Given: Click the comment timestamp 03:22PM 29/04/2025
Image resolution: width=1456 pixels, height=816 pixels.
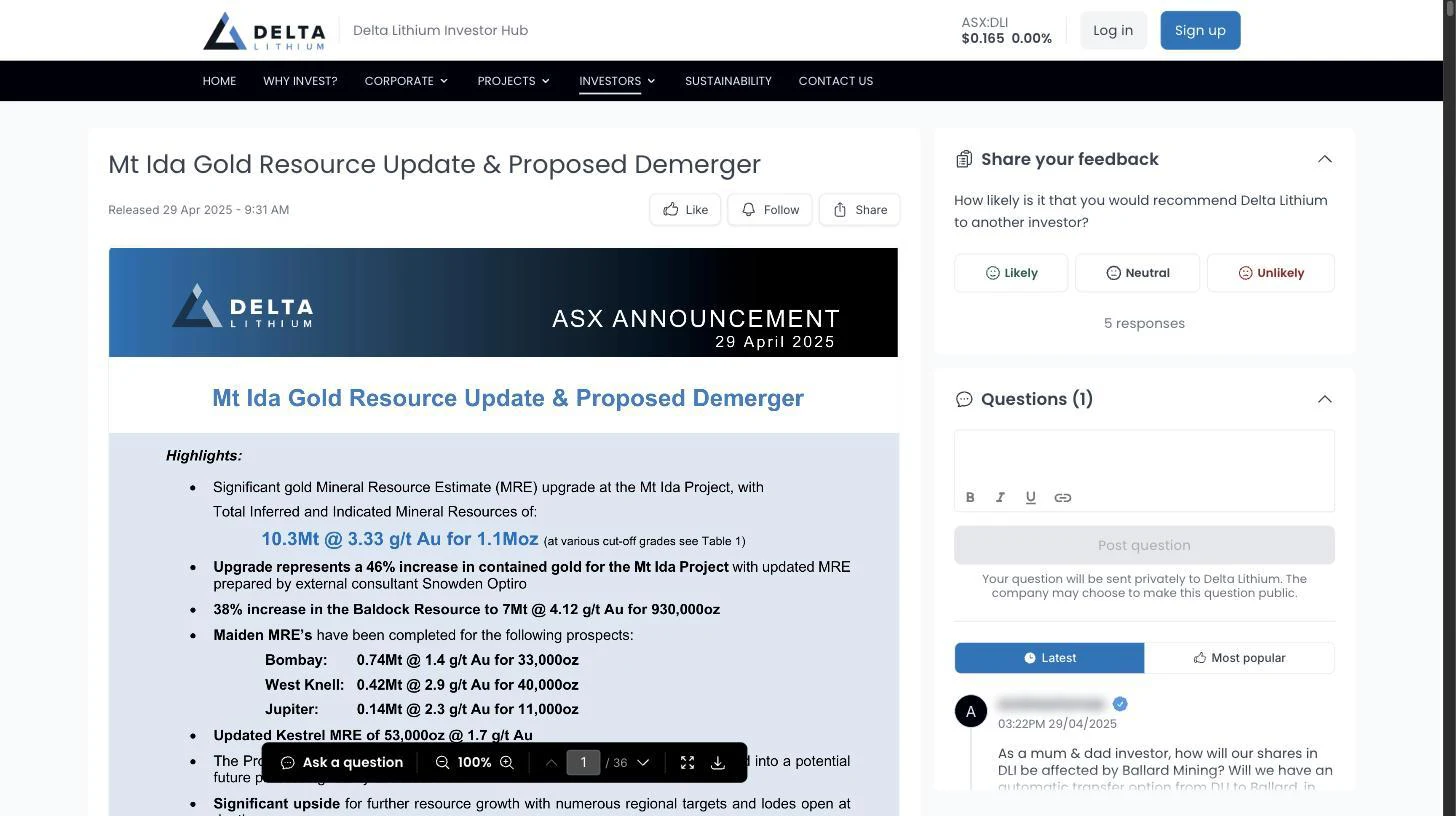Looking at the screenshot, I should coord(1057,724).
